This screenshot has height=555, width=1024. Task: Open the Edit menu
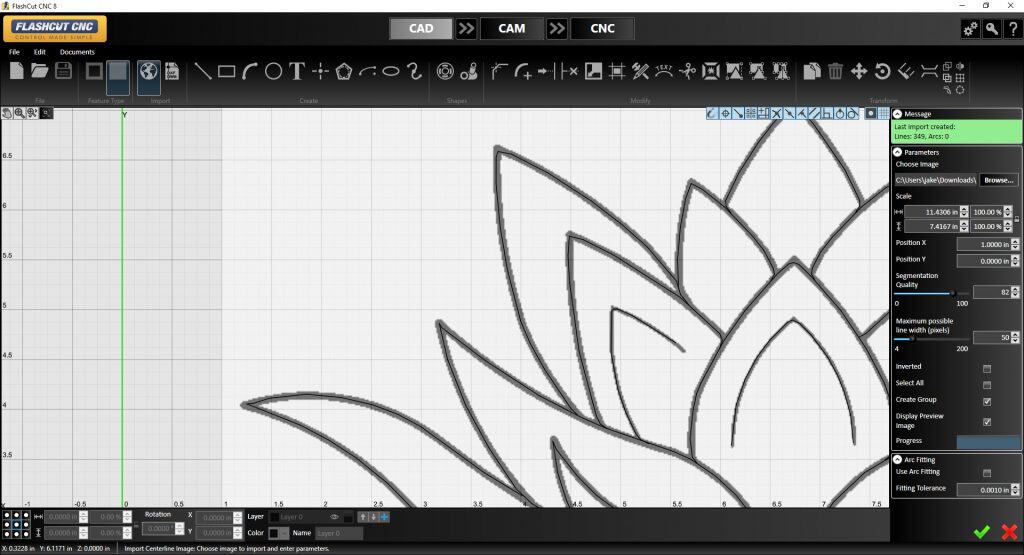[x=40, y=52]
